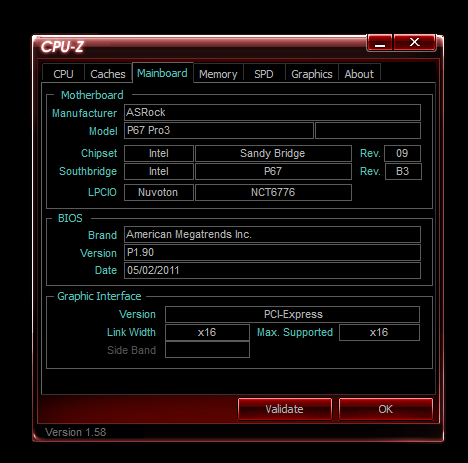Click the Version 1.58 status text

[x=75, y=432]
